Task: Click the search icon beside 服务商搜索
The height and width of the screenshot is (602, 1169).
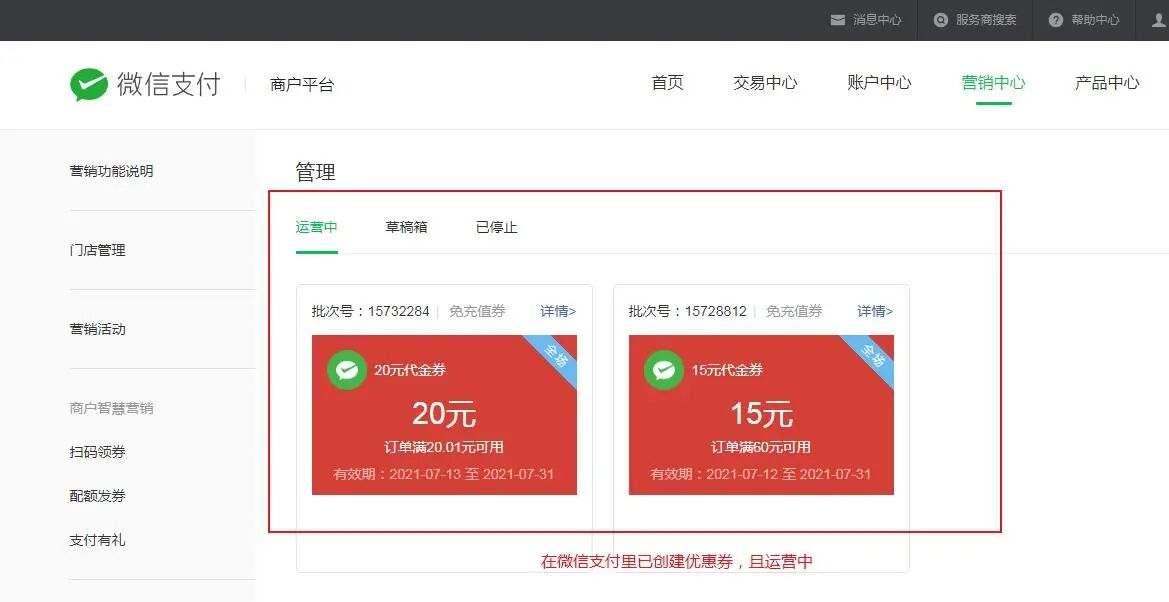Action: click(941, 20)
